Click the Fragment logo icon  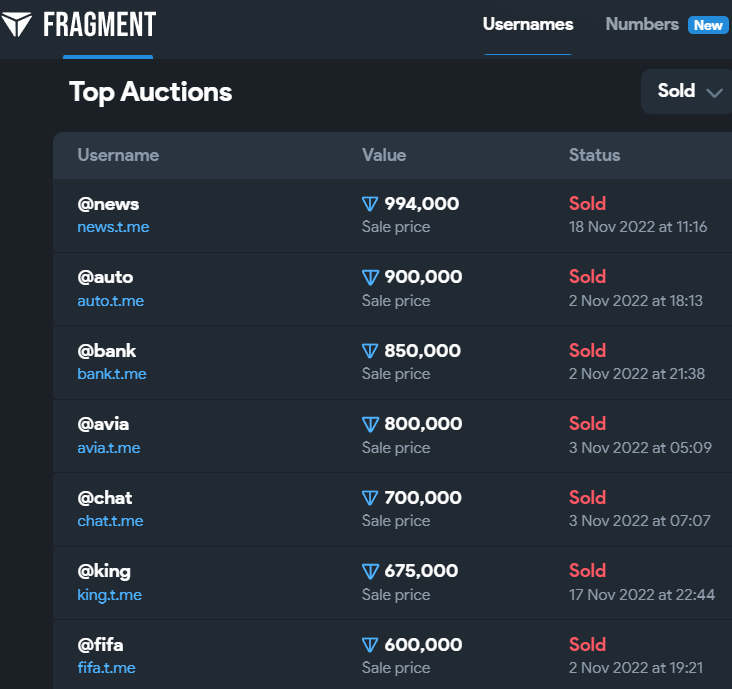click(16, 24)
